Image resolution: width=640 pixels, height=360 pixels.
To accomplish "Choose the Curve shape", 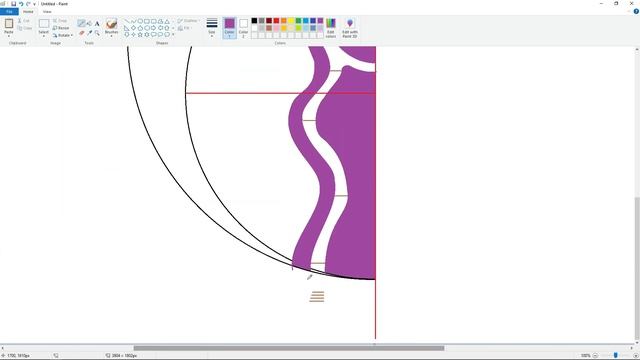I will coord(133,21).
